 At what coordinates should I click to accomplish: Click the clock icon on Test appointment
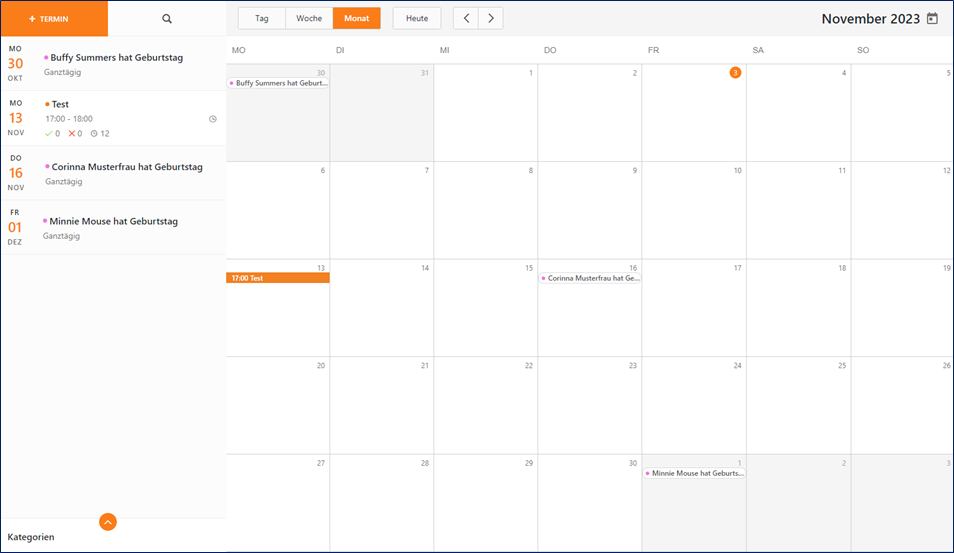coord(212,119)
